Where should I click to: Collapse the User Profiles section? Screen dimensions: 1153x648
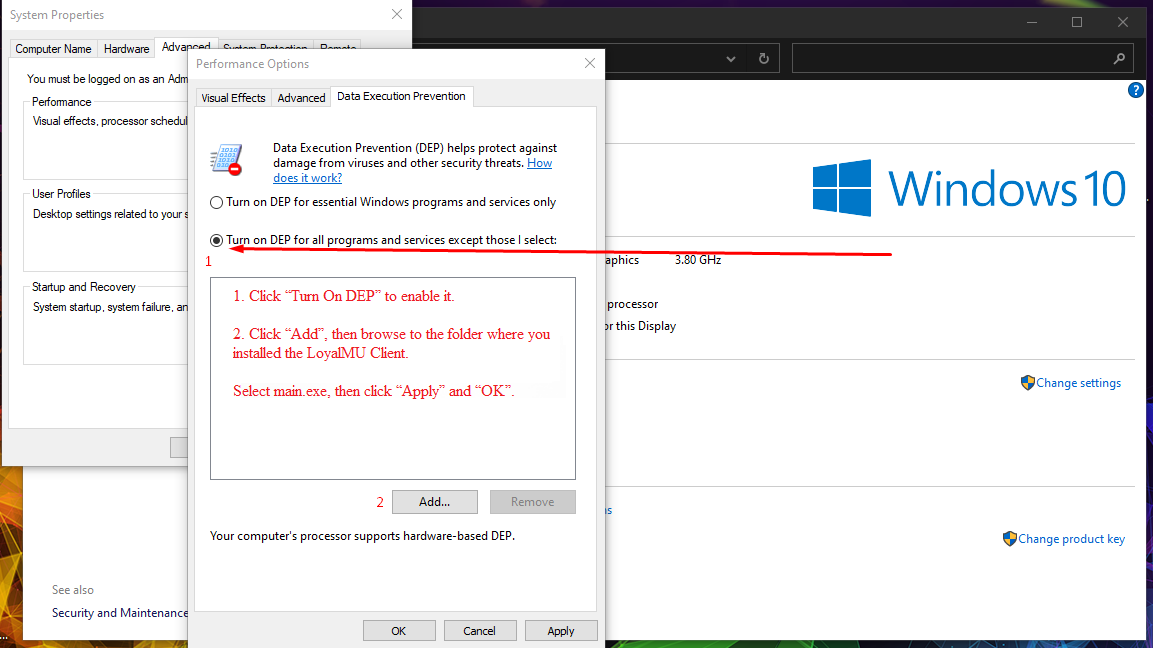click(x=62, y=193)
